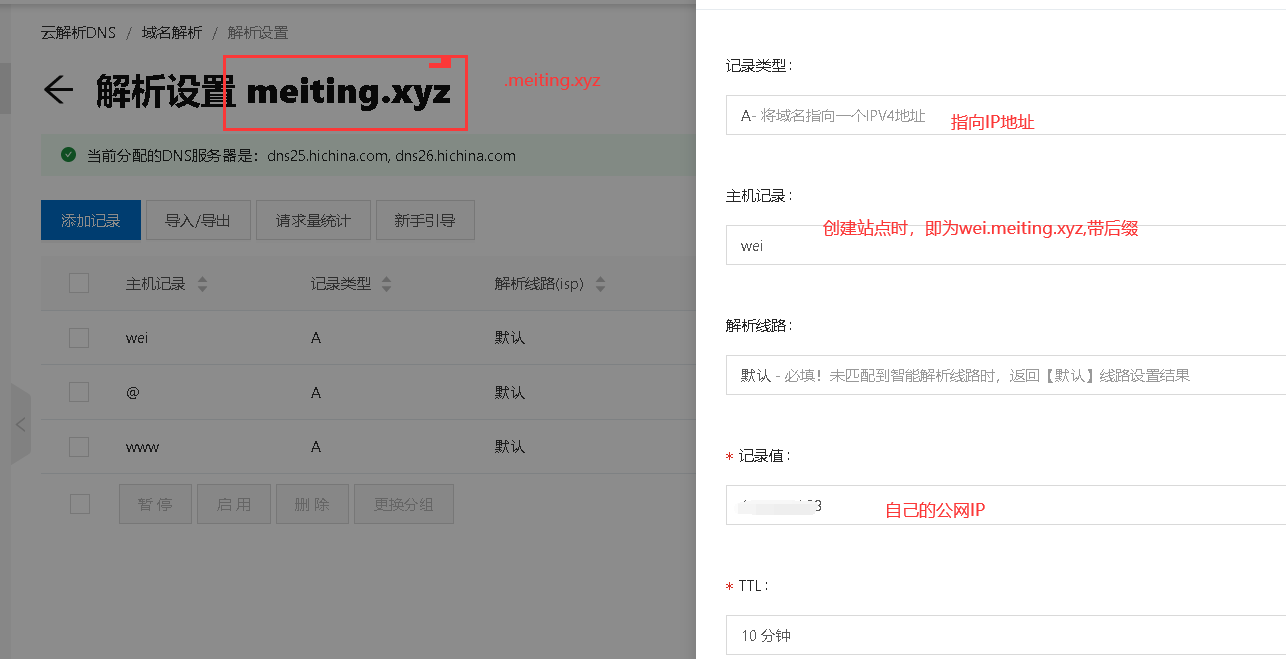
Task: Click the 解析设置 breadcrumb text
Action: [x=258, y=33]
